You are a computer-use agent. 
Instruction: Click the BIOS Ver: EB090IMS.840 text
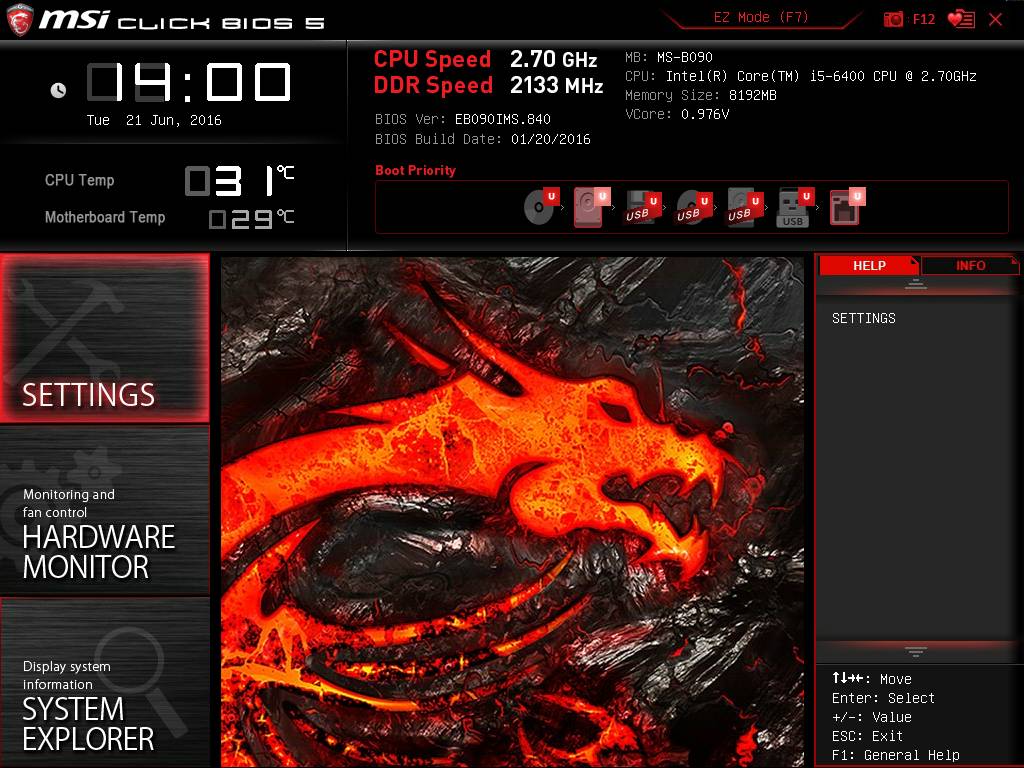pyautogui.click(x=462, y=120)
